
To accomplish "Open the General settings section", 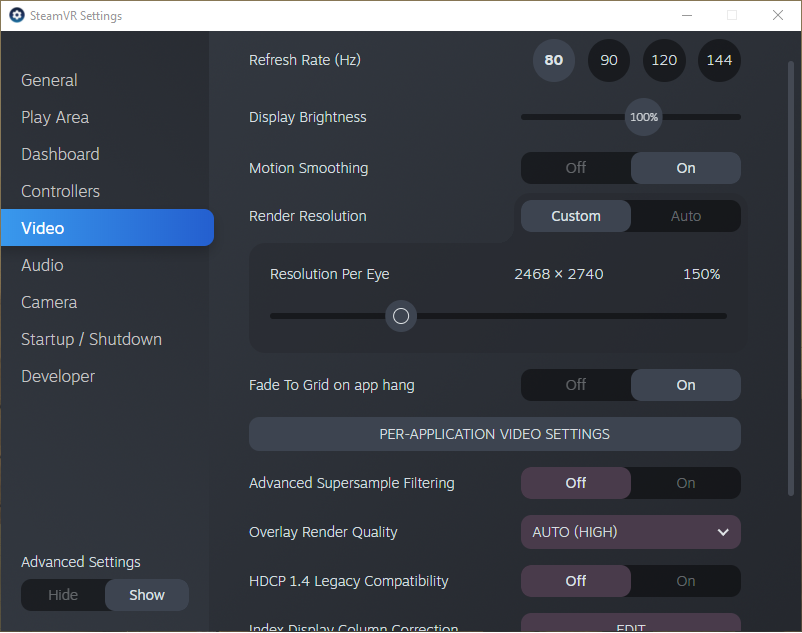I will tap(49, 80).
